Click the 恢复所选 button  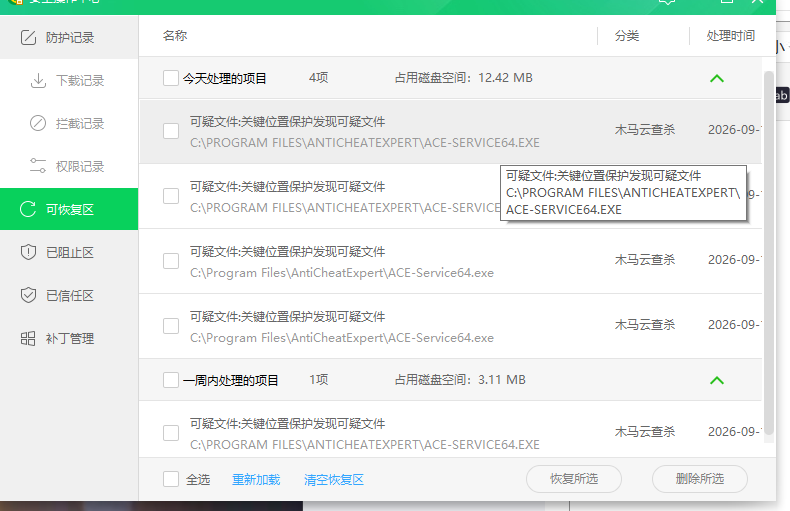[574, 479]
